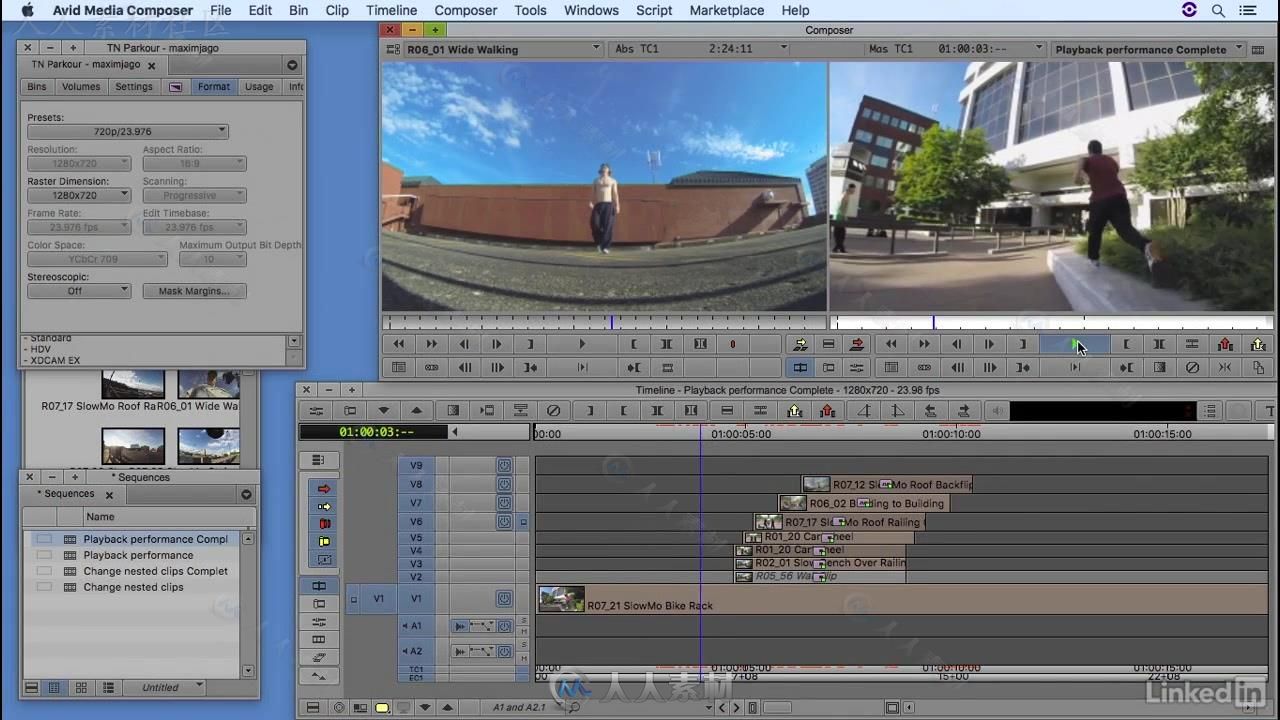The image size is (1280, 720).
Task: Select yellow Segment Mode Extract/Splice-in arrow
Action: 324,506
